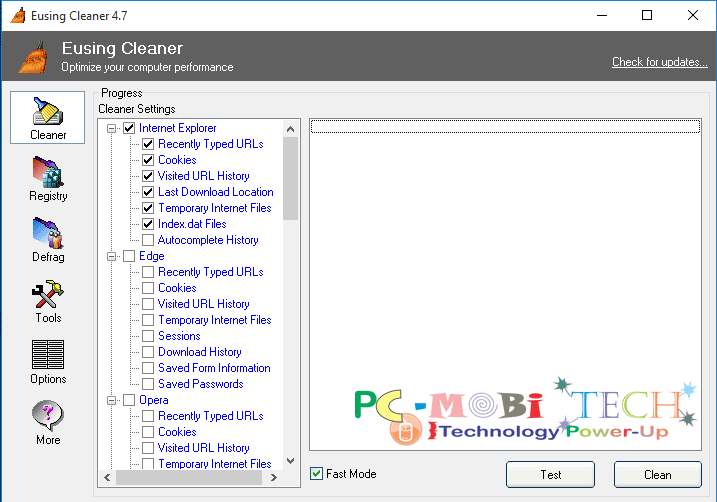
Task: Select the Last Download Location label
Action: (215, 192)
